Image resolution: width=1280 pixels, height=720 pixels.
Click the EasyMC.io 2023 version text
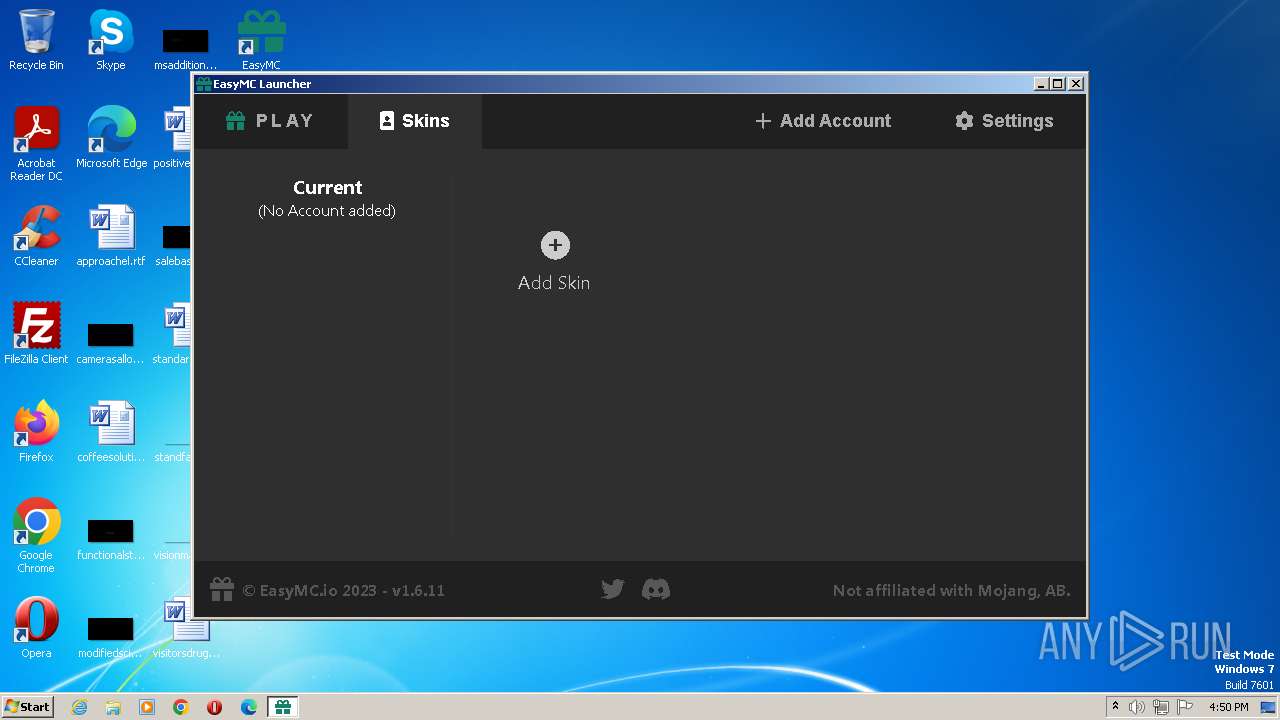click(x=344, y=591)
